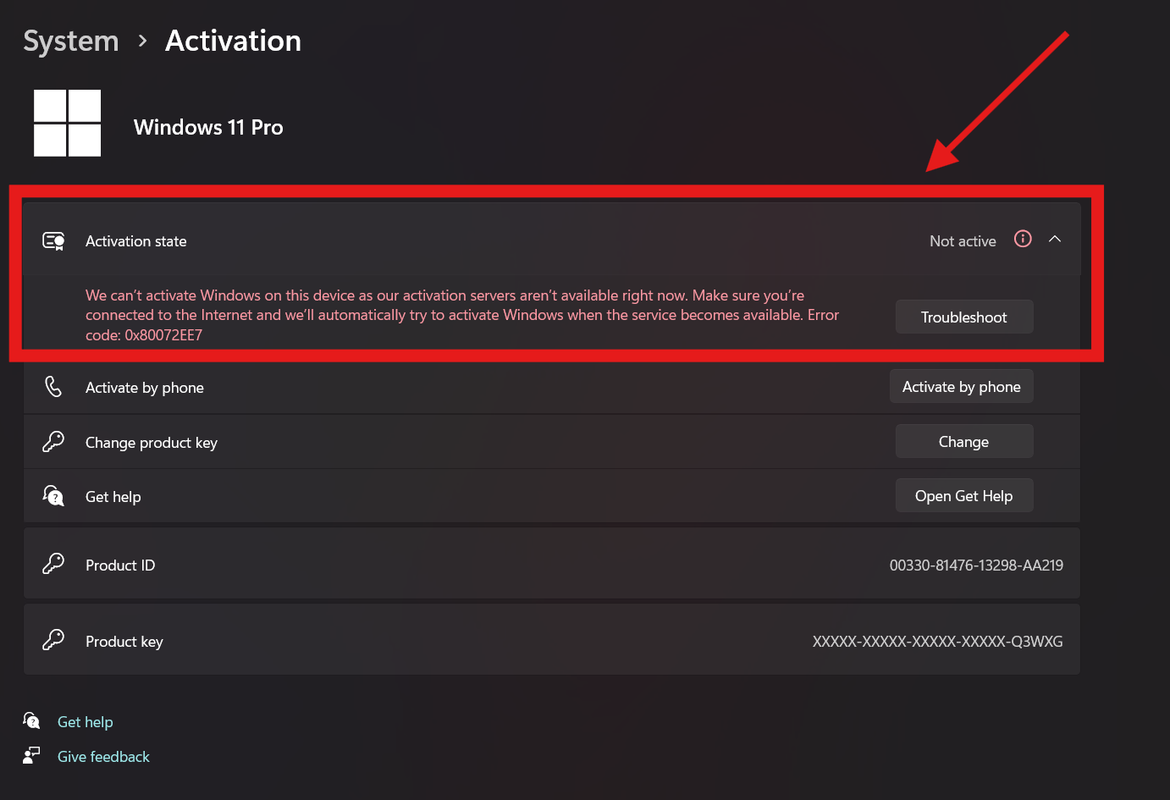Viewport: 1170px width, 800px height.
Task: Open the Get help link at bottom
Action: pos(85,722)
